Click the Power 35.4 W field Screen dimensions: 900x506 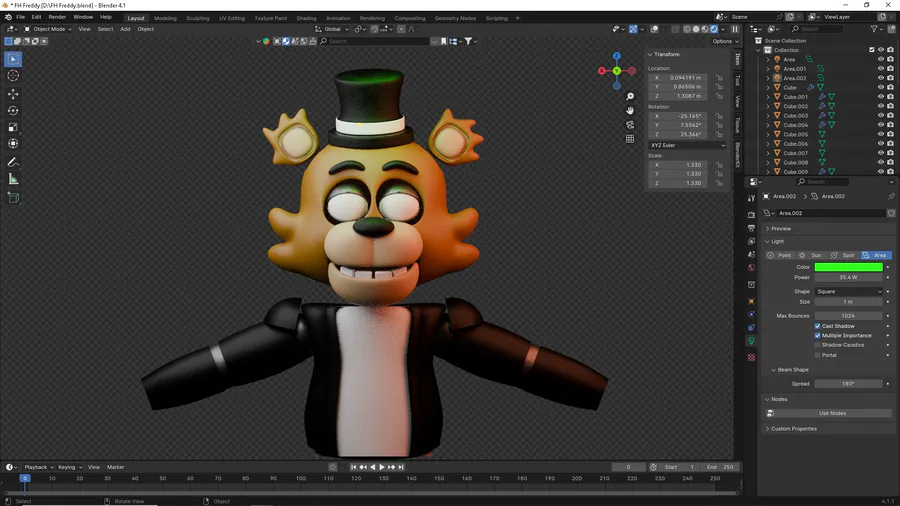[x=848, y=277]
